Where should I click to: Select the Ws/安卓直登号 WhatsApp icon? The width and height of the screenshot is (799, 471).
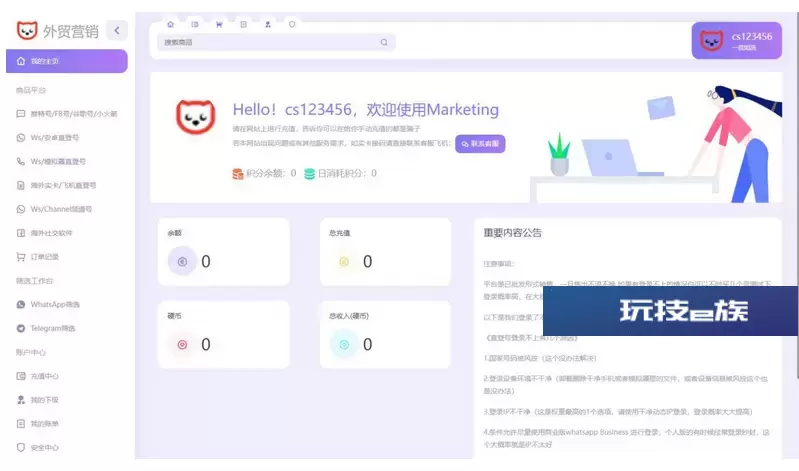[21, 138]
